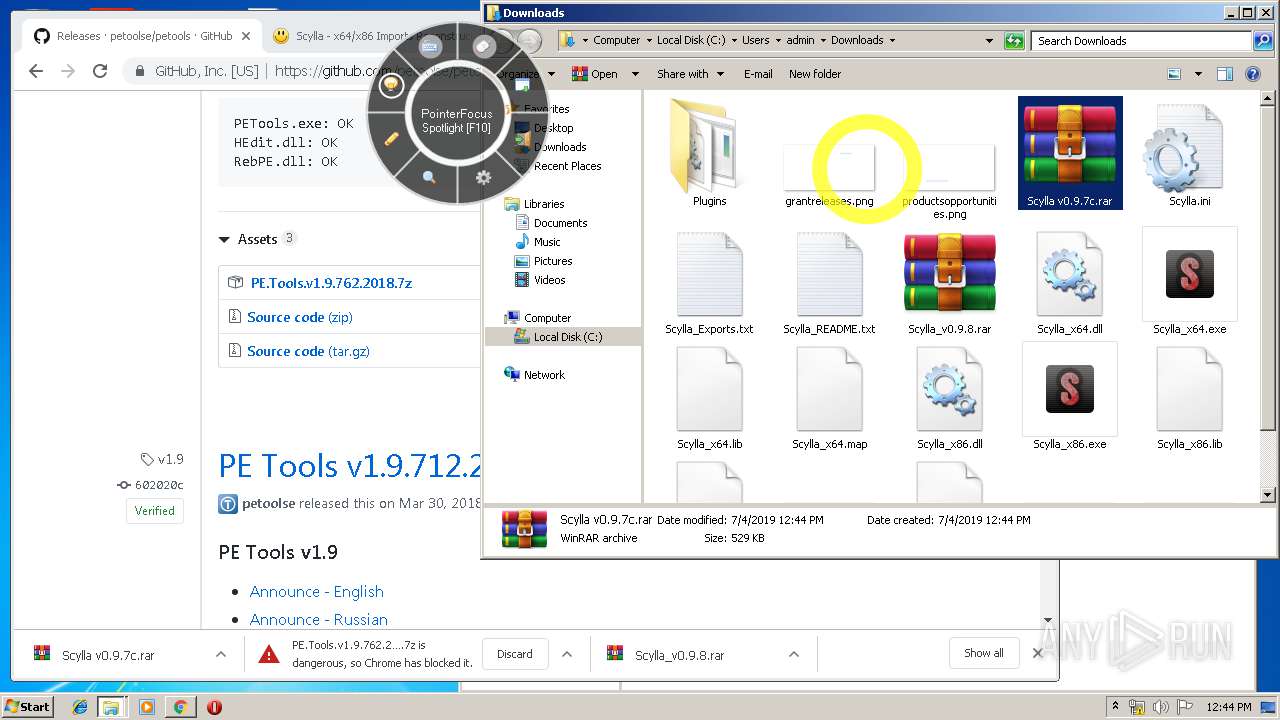Screen dimensions: 1280x720
Task: Select Scylla_x64.dll file
Action: coord(1069,283)
